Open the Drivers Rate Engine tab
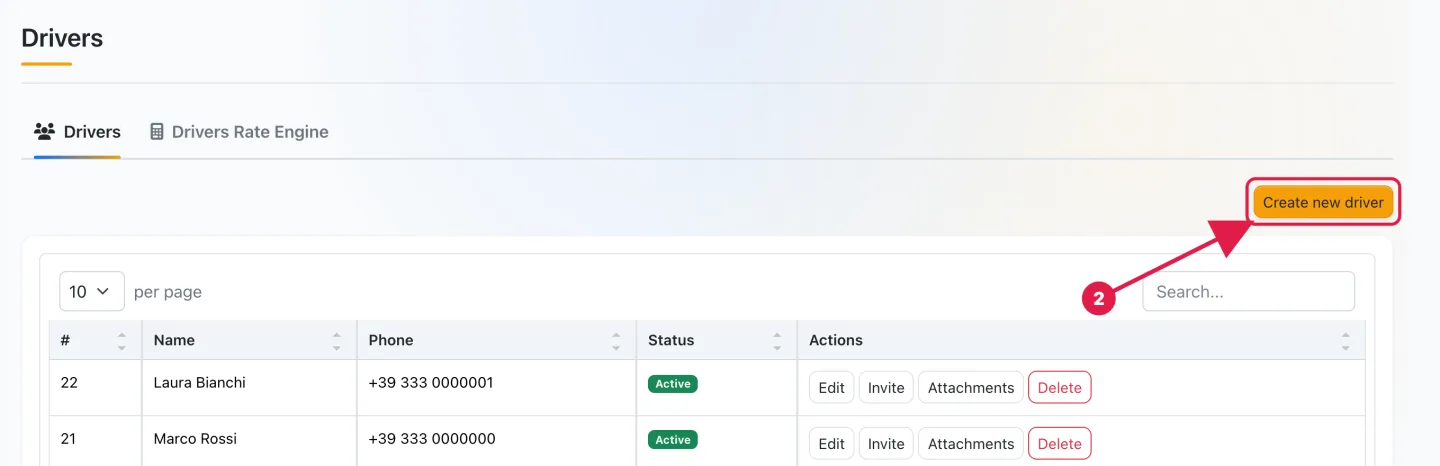 tap(239, 131)
